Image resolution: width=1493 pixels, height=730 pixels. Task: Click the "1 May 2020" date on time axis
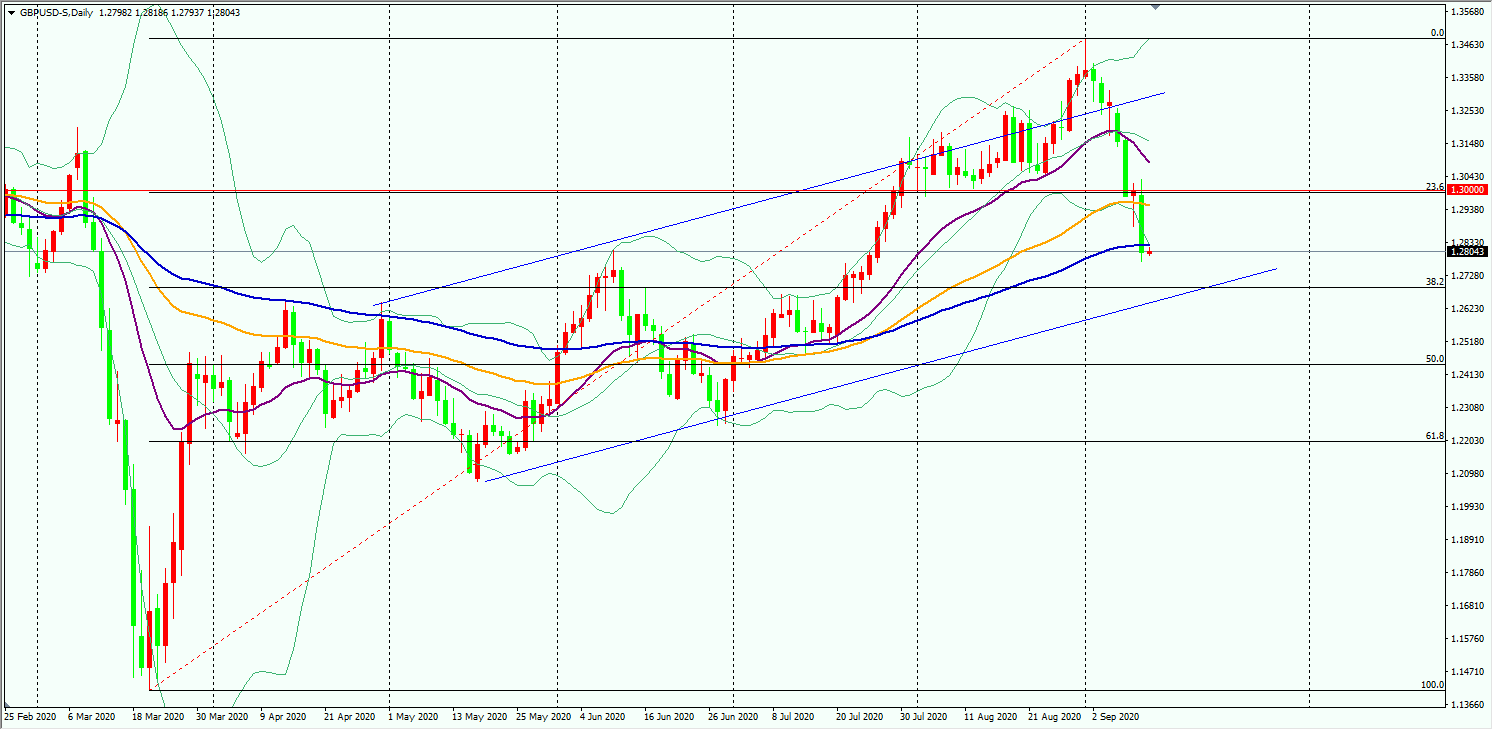(413, 718)
